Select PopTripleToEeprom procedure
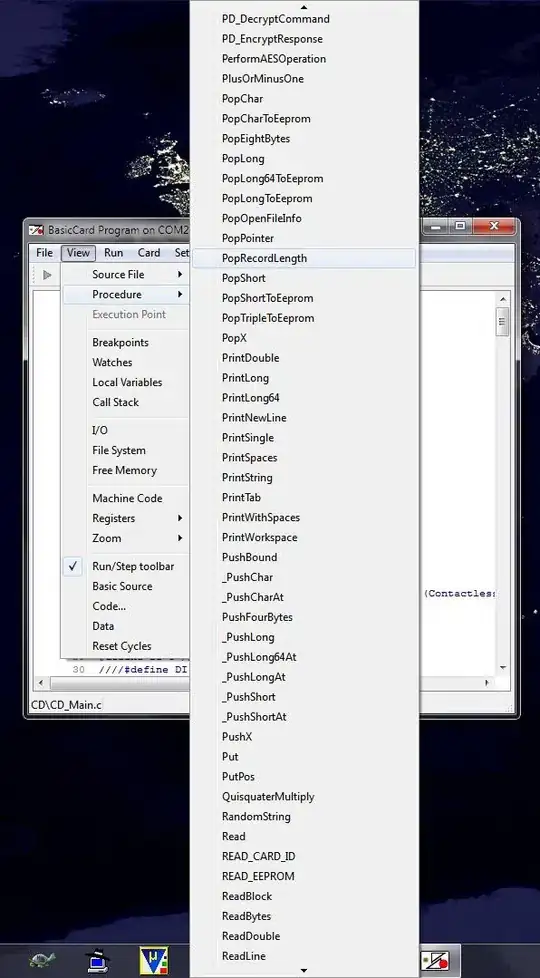The image size is (540, 978). pyautogui.click(x=304, y=318)
